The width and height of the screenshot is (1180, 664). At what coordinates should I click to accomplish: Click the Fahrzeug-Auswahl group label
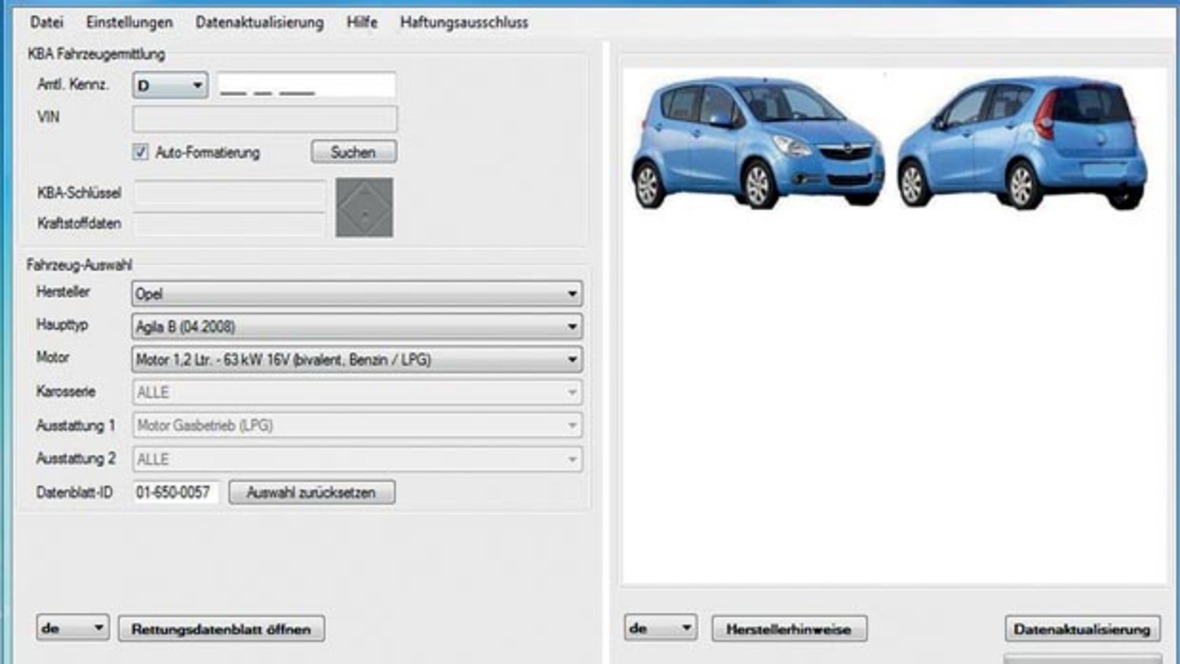[x=79, y=265]
